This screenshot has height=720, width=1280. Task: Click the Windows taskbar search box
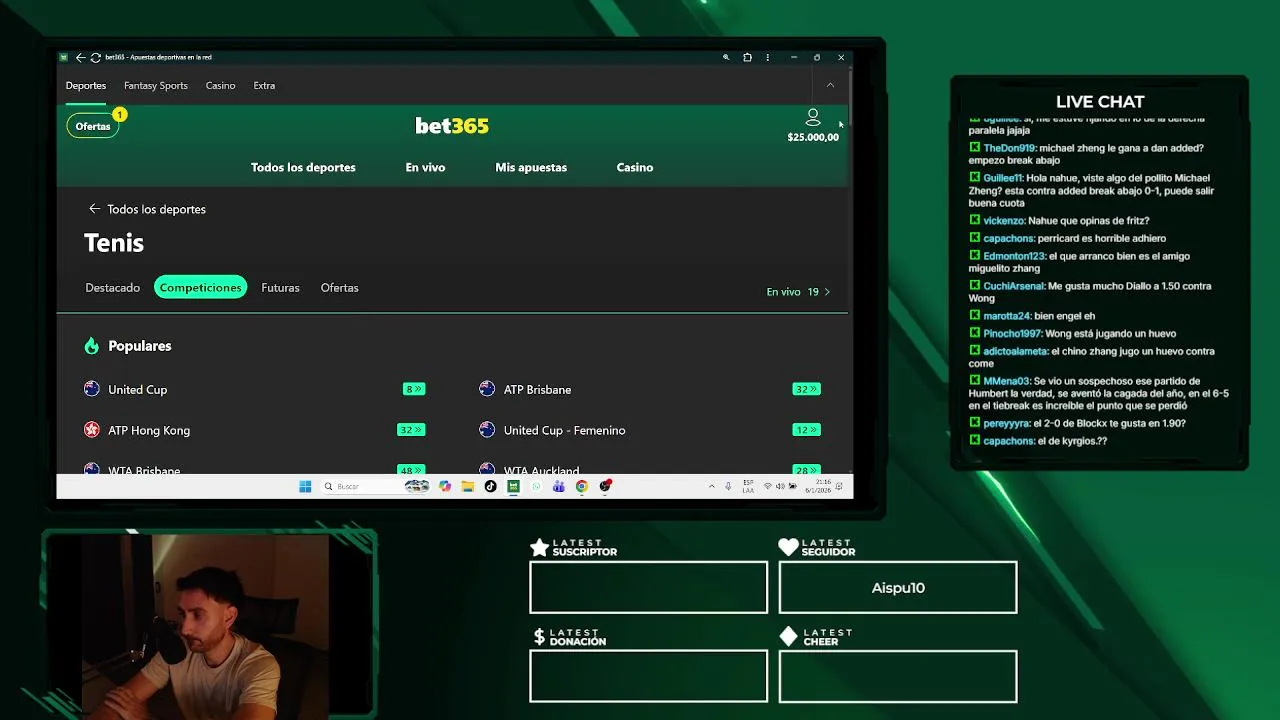coord(376,486)
